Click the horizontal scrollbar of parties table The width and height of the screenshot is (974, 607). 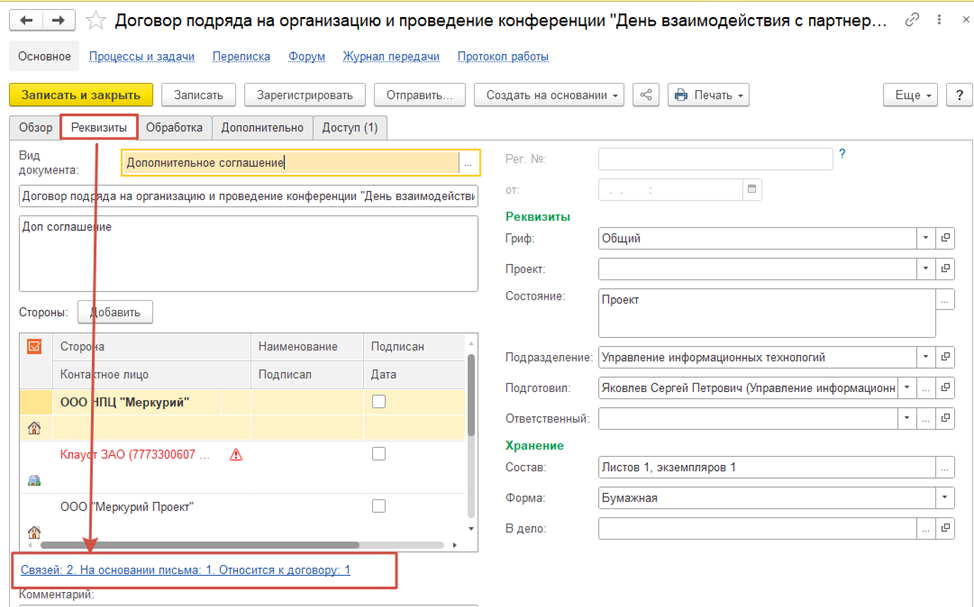pos(199,545)
